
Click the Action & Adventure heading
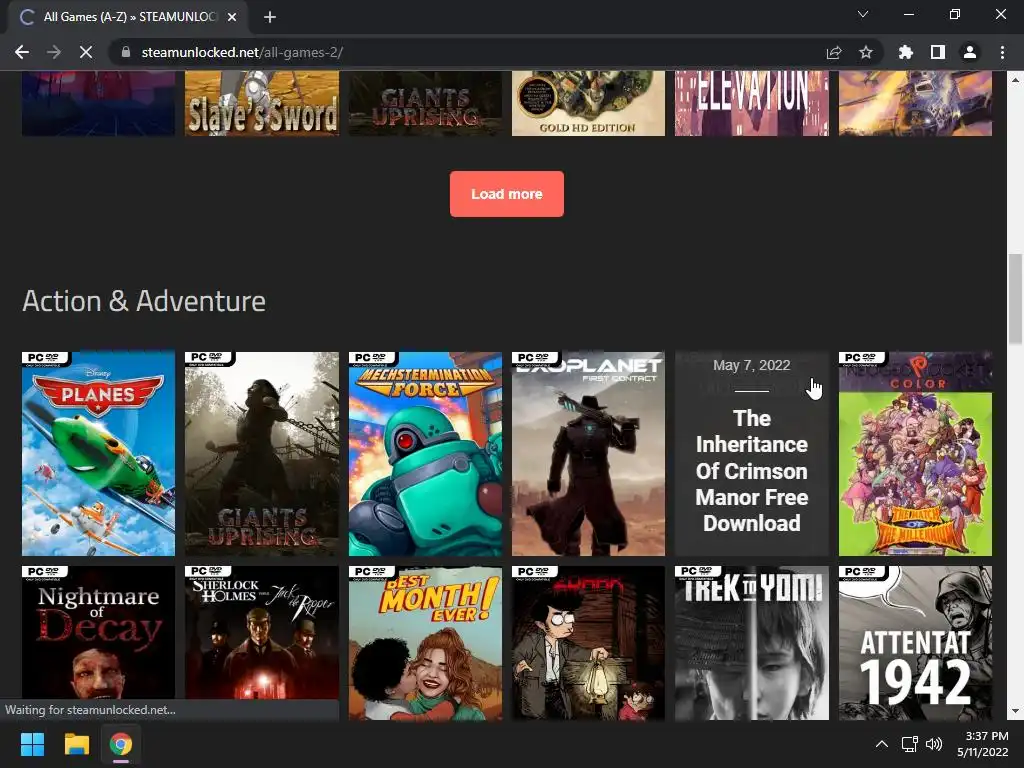(x=144, y=301)
